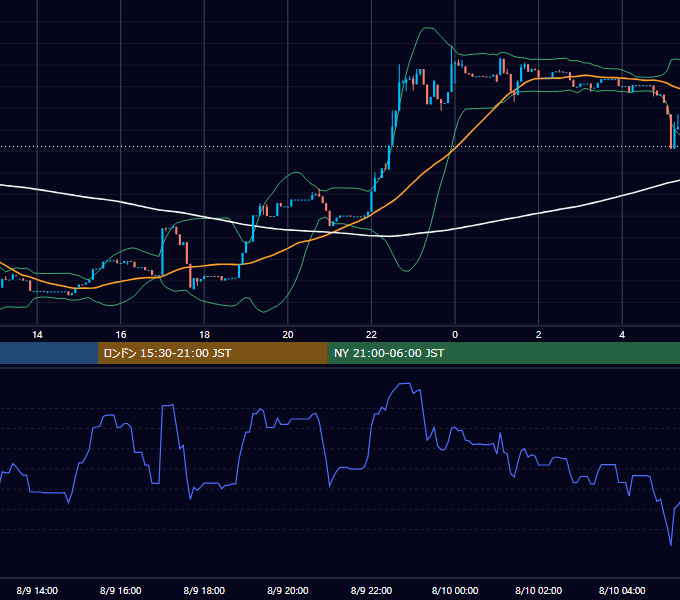Click the date label 8/10 04:00

coord(622,590)
